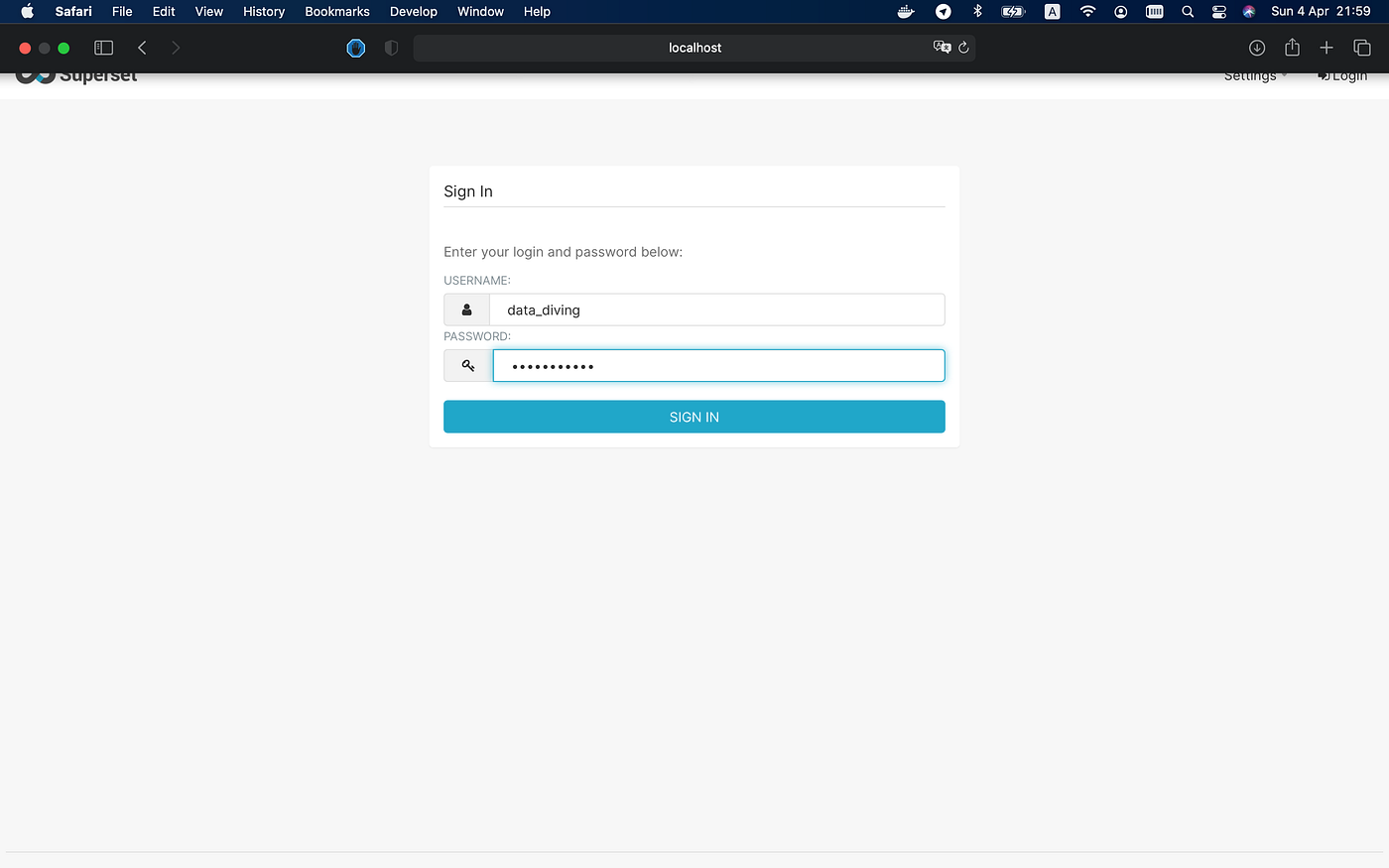The image size is (1389, 868).
Task: Click the Login link in the navbar
Action: pos(1349,74)
